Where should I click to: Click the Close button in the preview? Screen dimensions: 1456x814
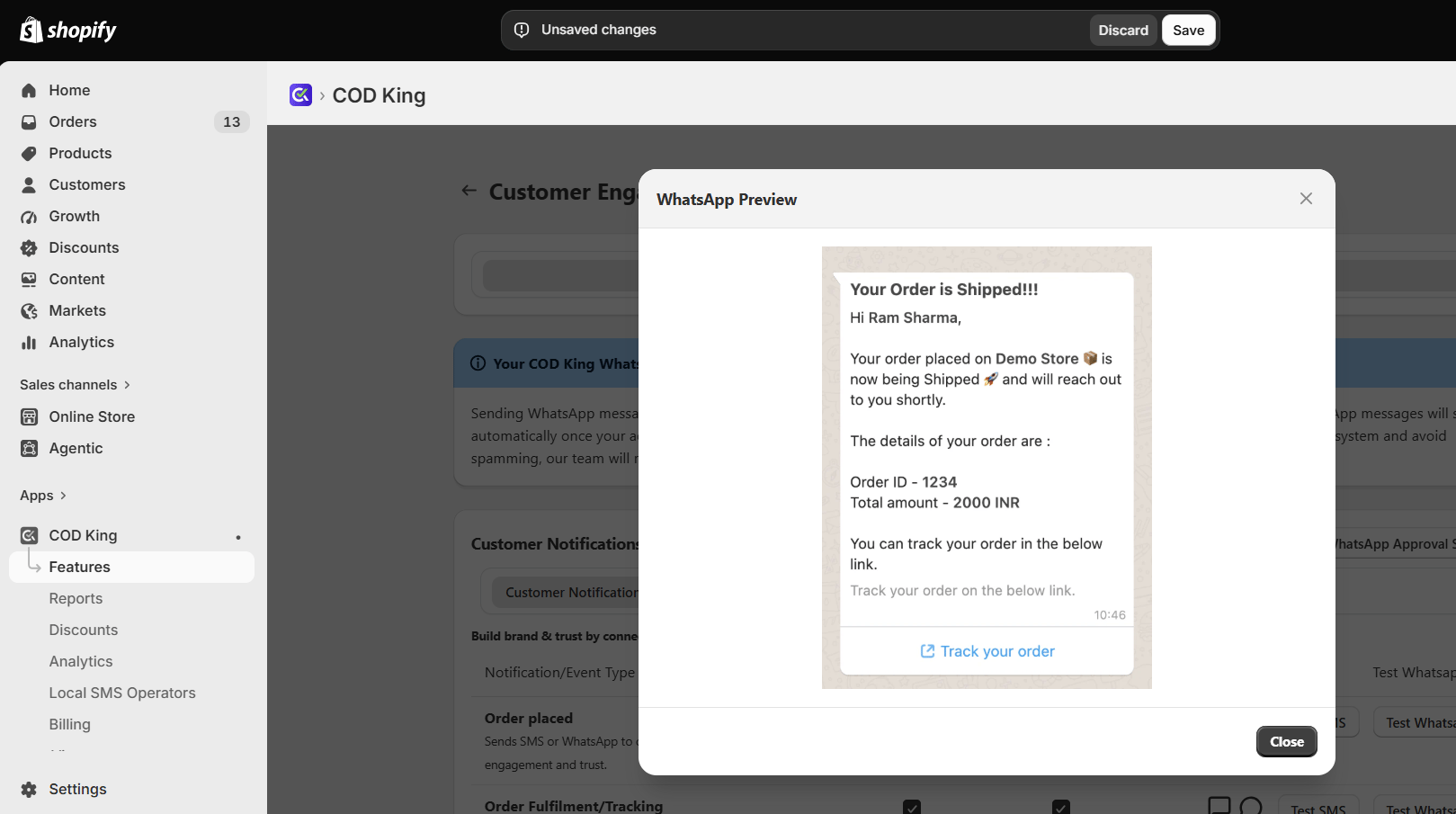click(x=1287, y=741)
